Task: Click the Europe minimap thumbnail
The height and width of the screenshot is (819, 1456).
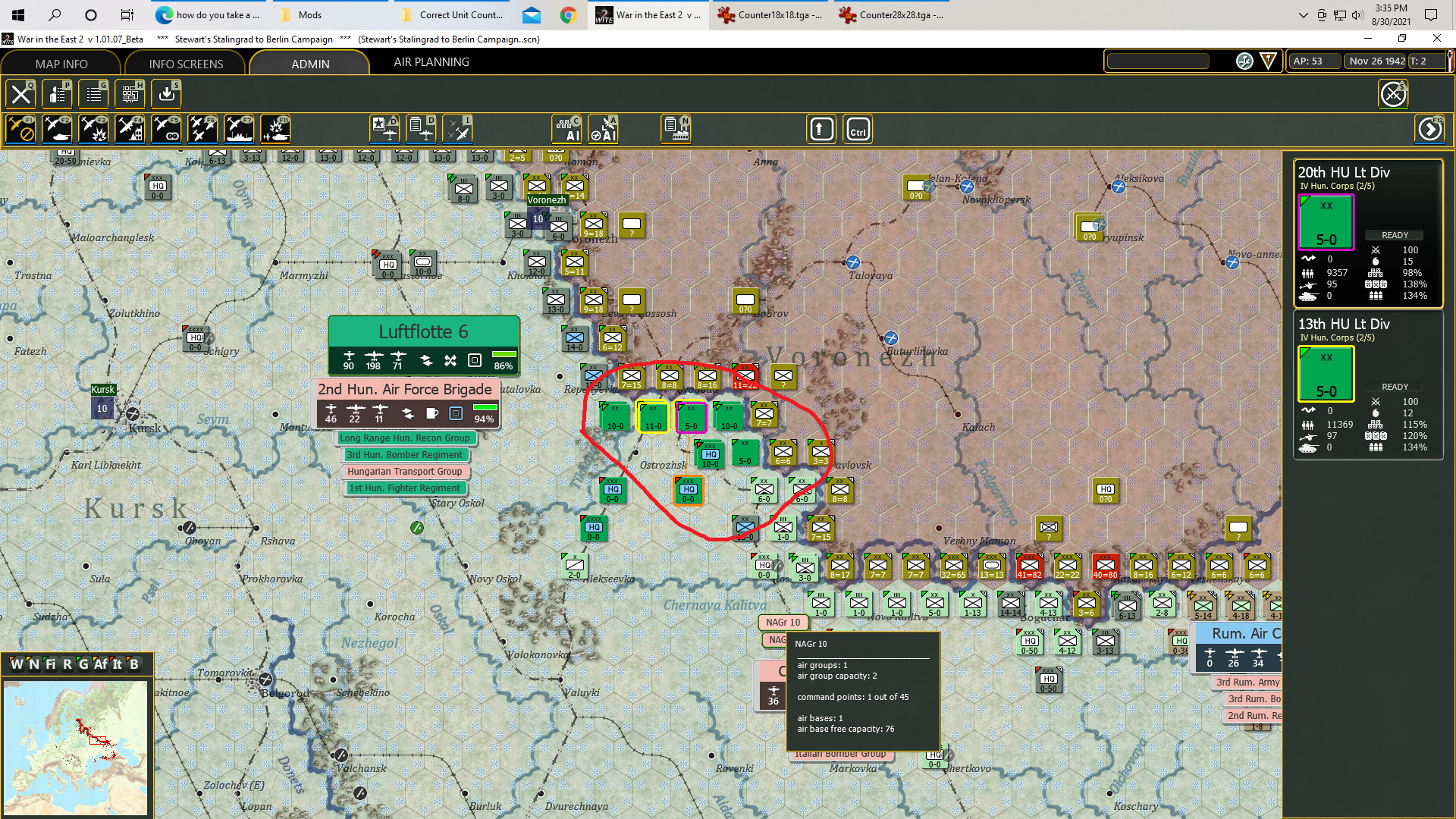Action: 75,747
